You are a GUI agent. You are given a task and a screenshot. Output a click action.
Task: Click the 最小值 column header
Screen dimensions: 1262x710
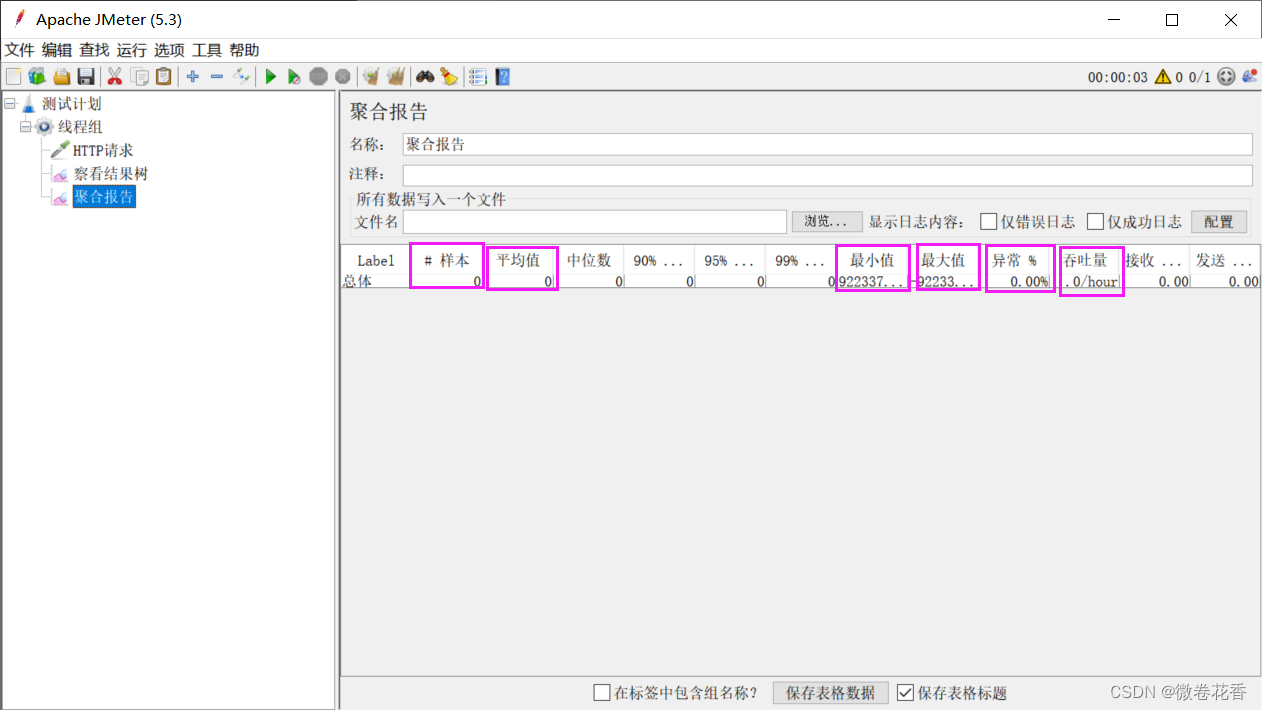(x=872, y=260)
